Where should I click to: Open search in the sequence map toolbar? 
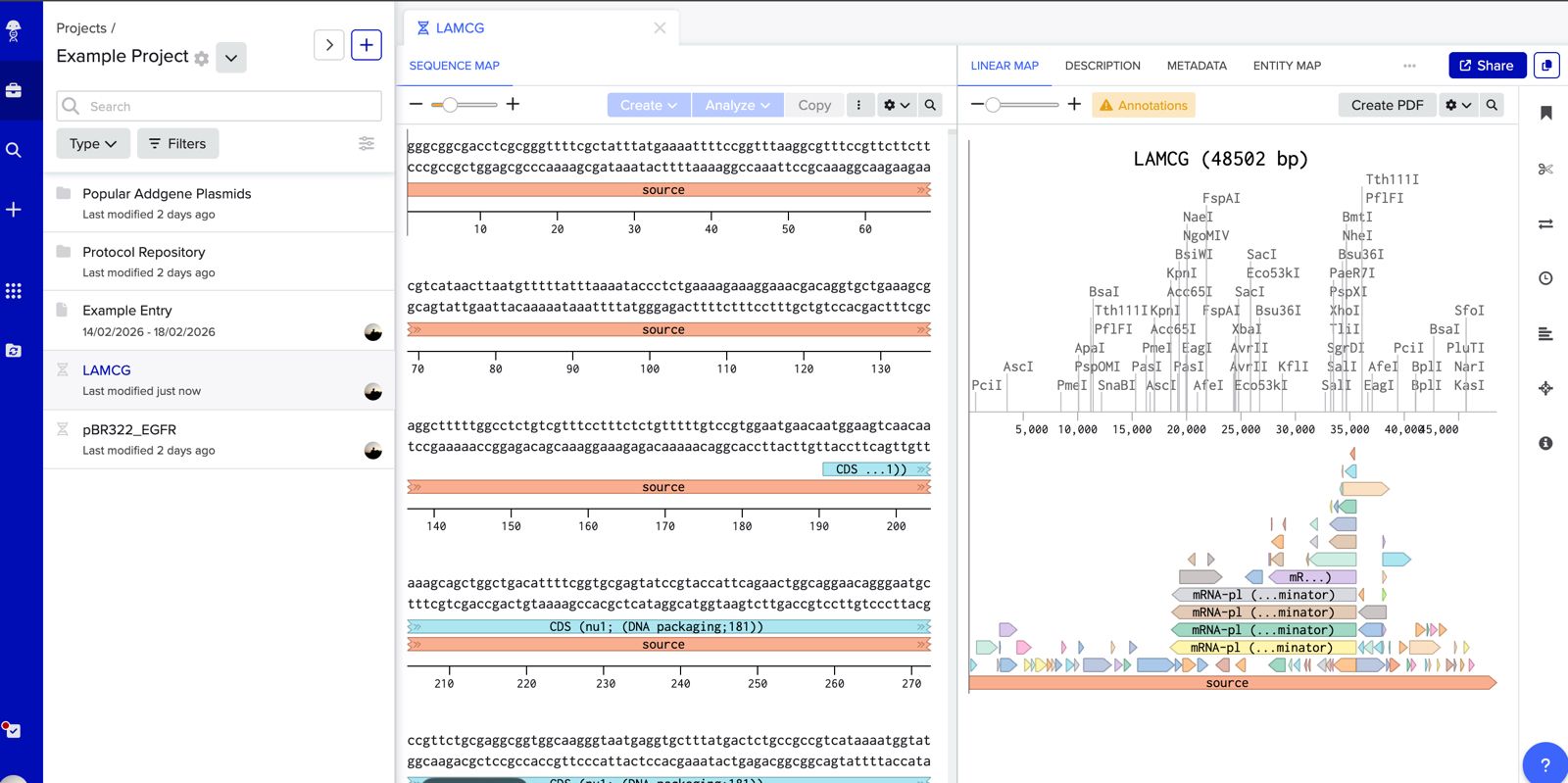pyautogui.click(x=930, y=105)
